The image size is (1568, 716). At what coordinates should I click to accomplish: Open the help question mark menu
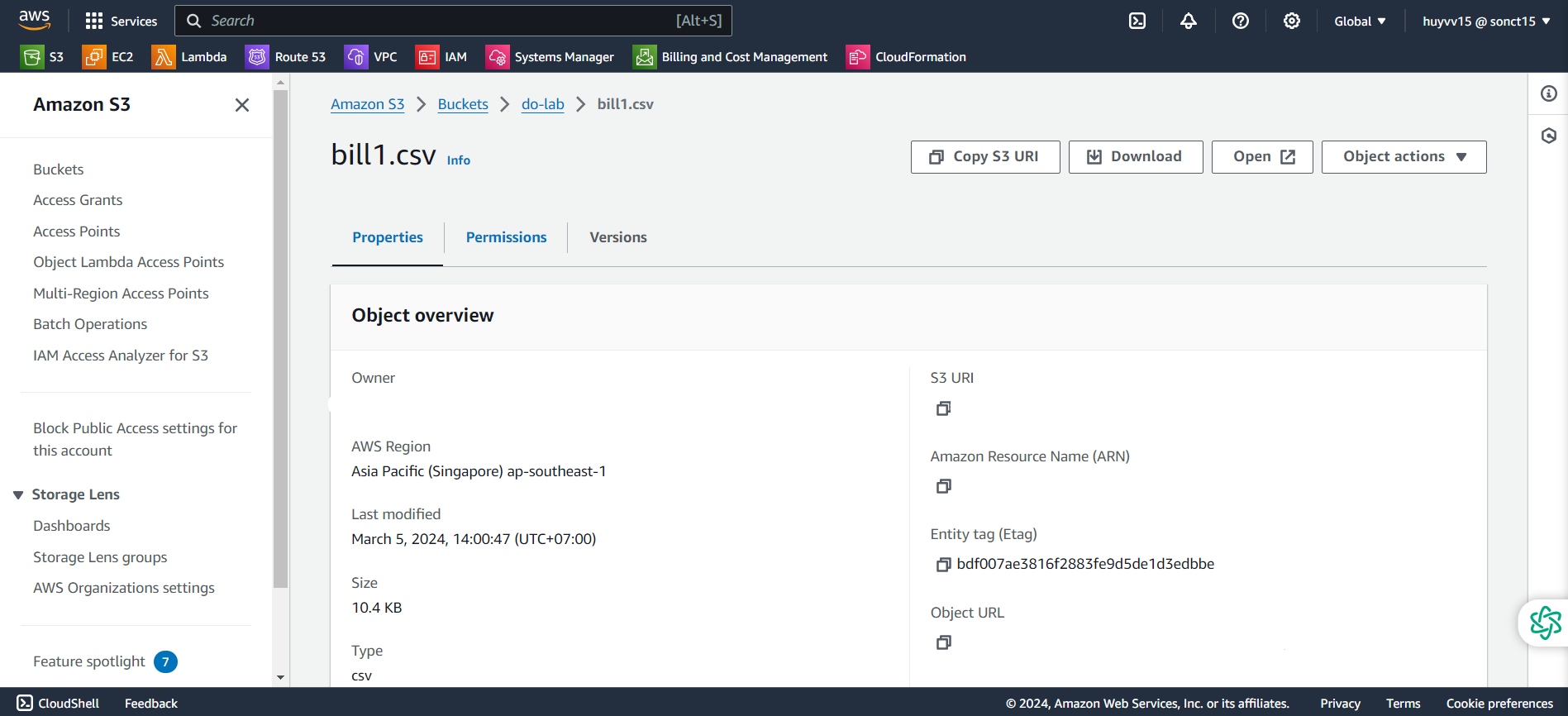coord(1241,21)
